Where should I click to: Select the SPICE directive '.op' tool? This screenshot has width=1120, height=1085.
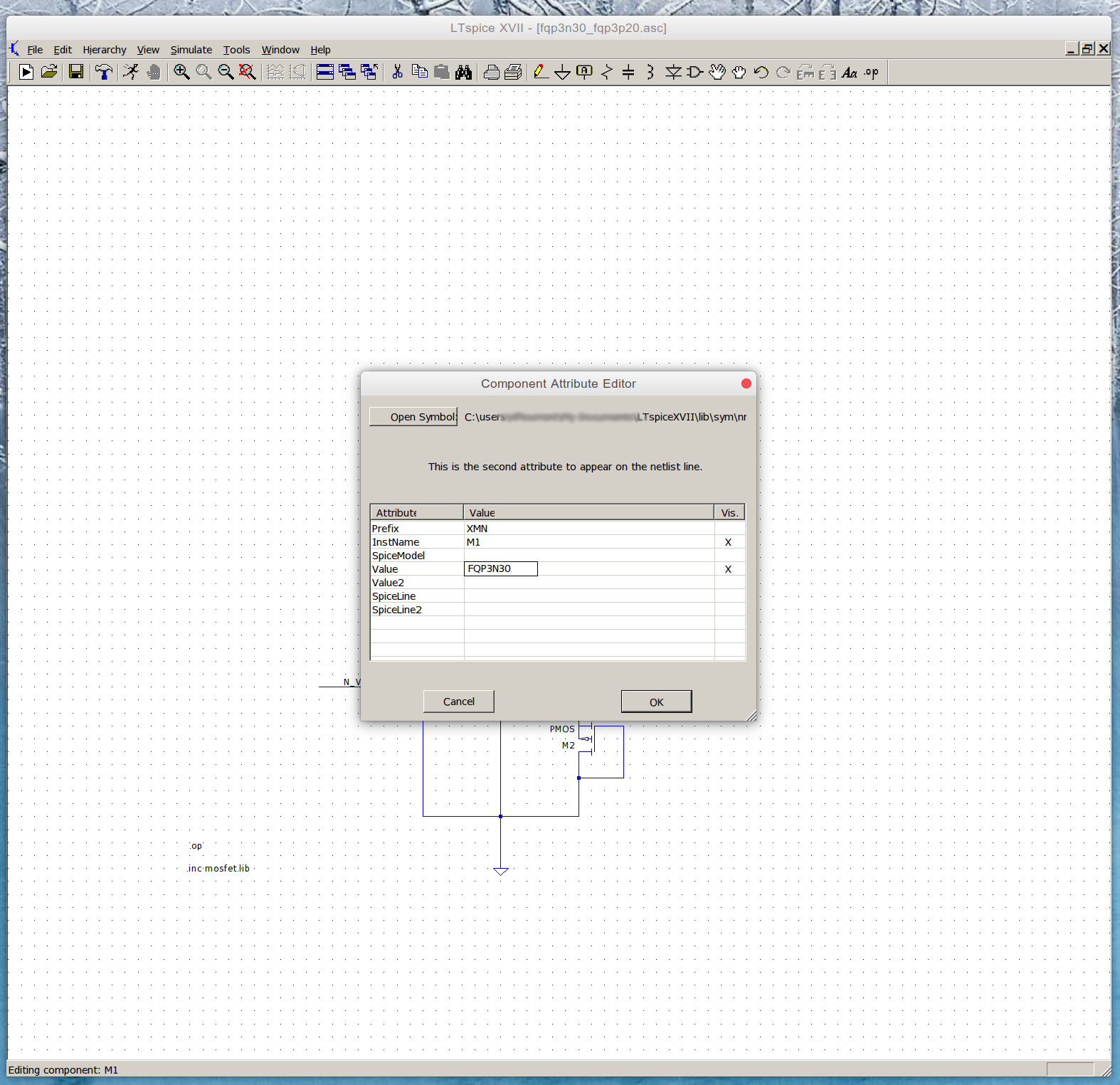[x=872, y=72]
